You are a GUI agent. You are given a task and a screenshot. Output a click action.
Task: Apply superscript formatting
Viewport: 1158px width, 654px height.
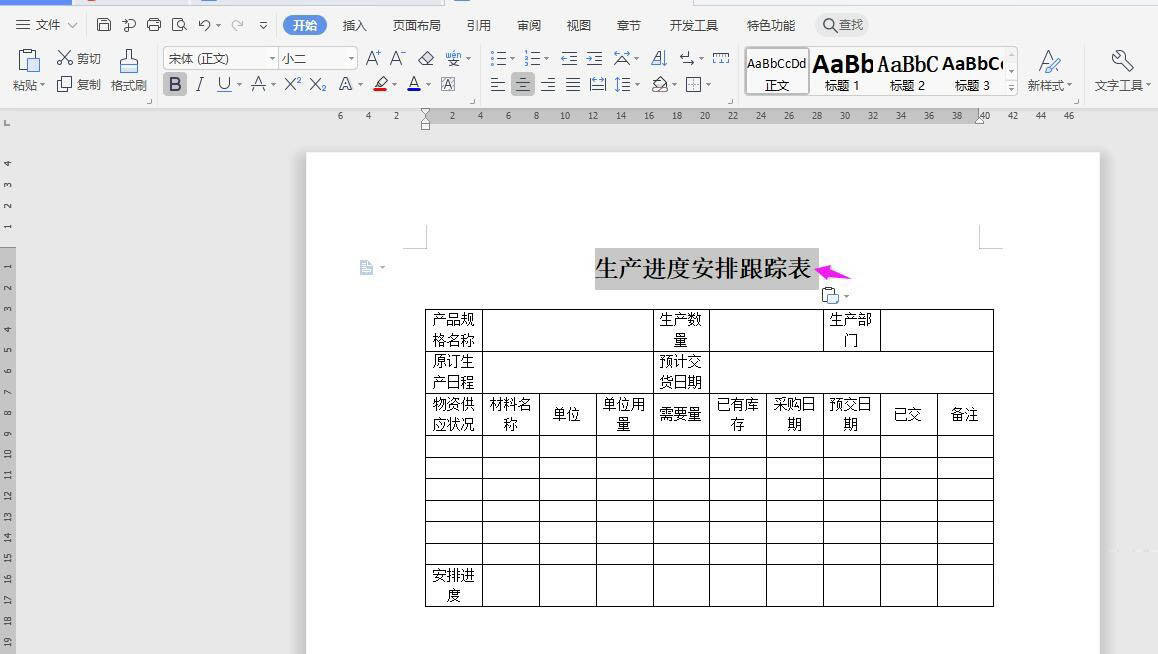[x=292, y=85]
